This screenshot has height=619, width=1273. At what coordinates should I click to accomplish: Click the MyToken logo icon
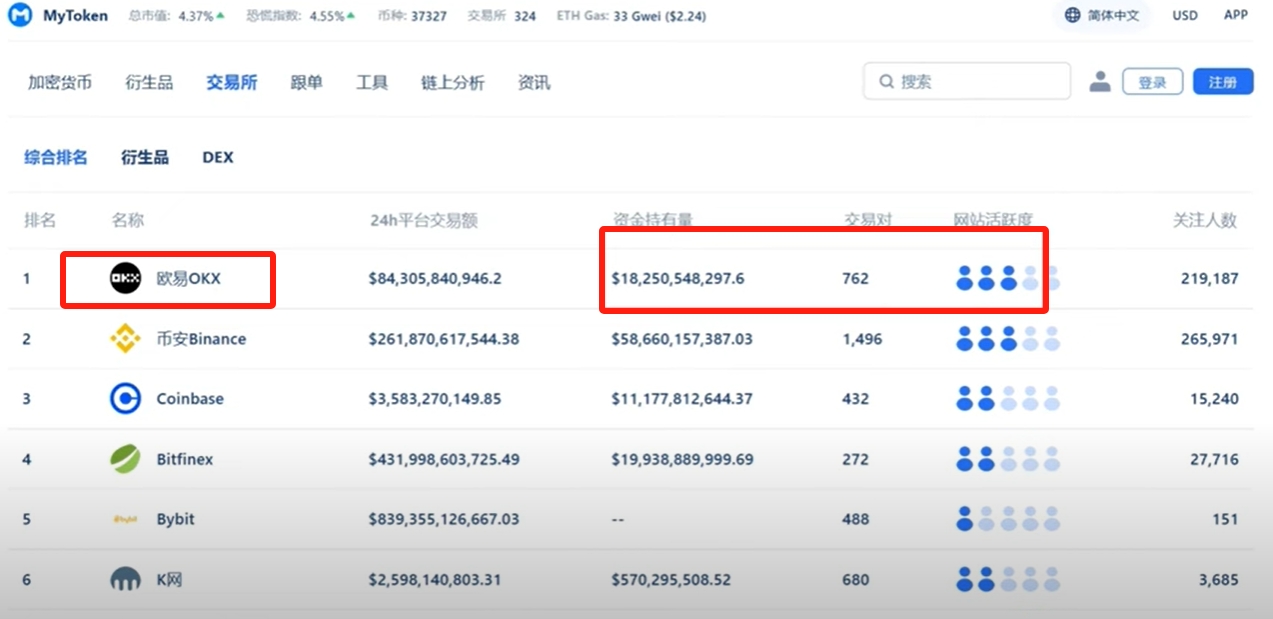[x=20, y=16]
